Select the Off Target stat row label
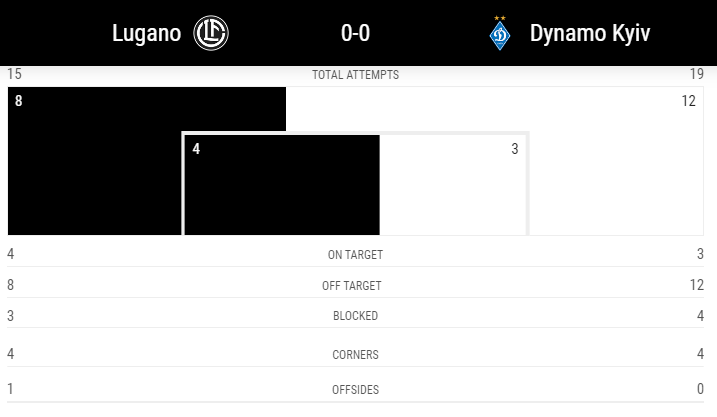Viewport: 717px width, 417px height. pyautogui.click(x=352, y=286)
